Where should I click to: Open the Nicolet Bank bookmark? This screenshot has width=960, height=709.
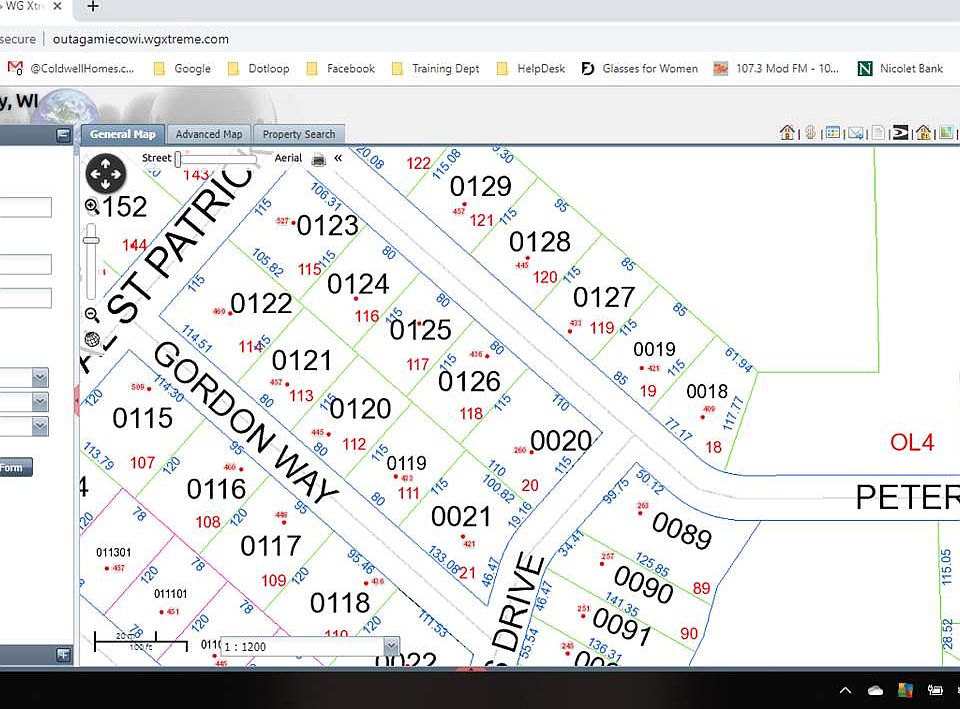point(901,69)
